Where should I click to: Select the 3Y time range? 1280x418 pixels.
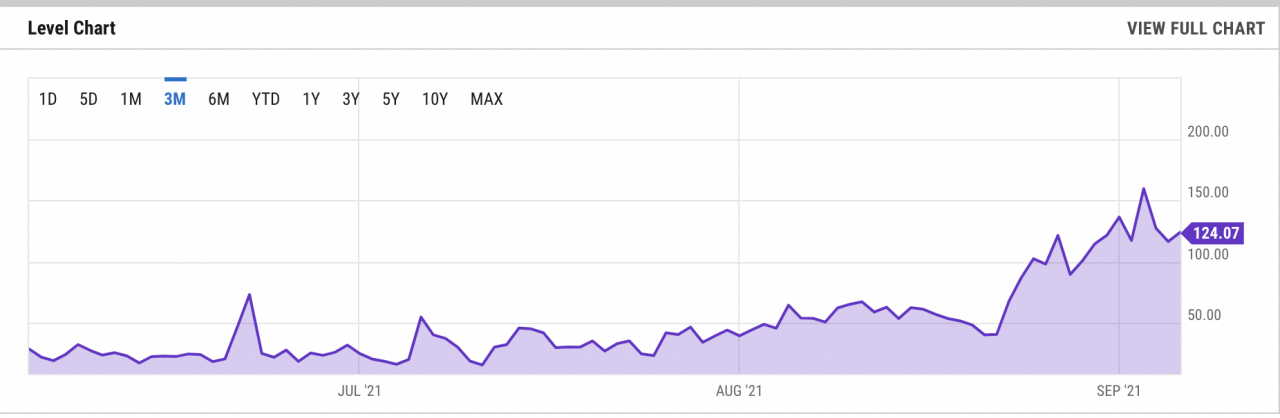click(x=351, y=99)
